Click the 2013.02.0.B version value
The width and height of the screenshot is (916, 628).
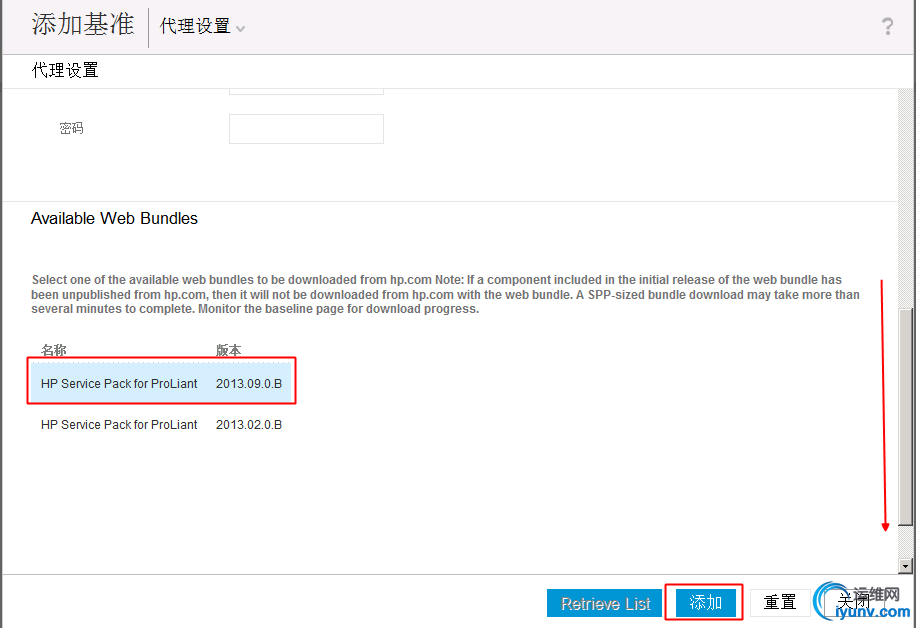249,425
